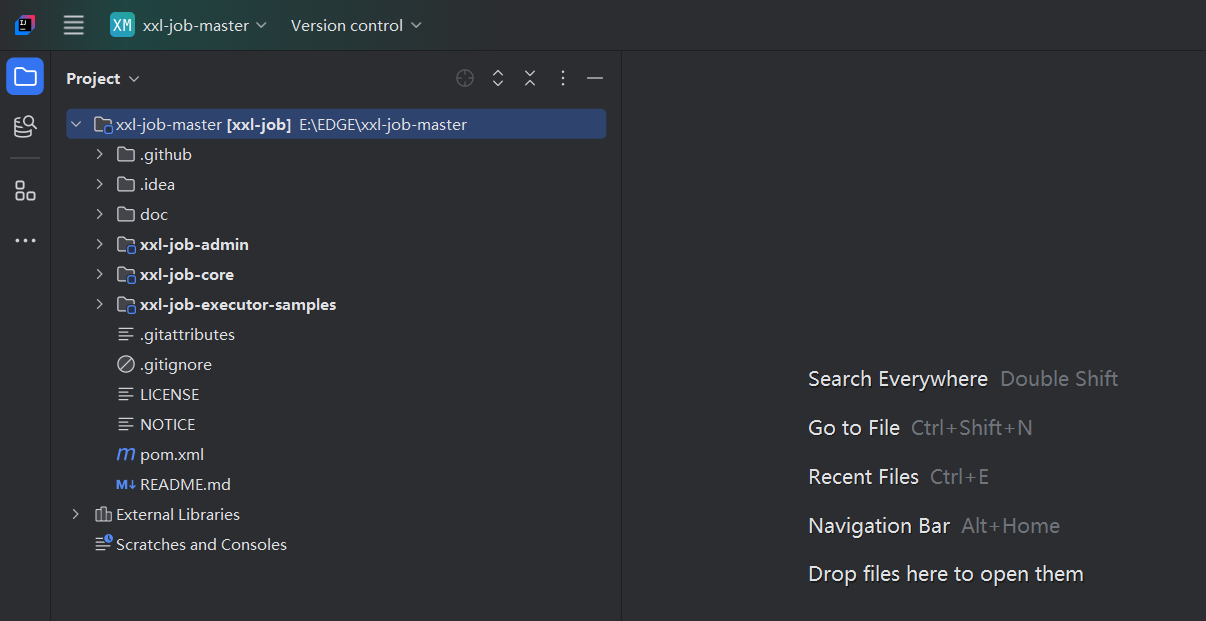Open the hamburger main menu

tap(73, 25)
